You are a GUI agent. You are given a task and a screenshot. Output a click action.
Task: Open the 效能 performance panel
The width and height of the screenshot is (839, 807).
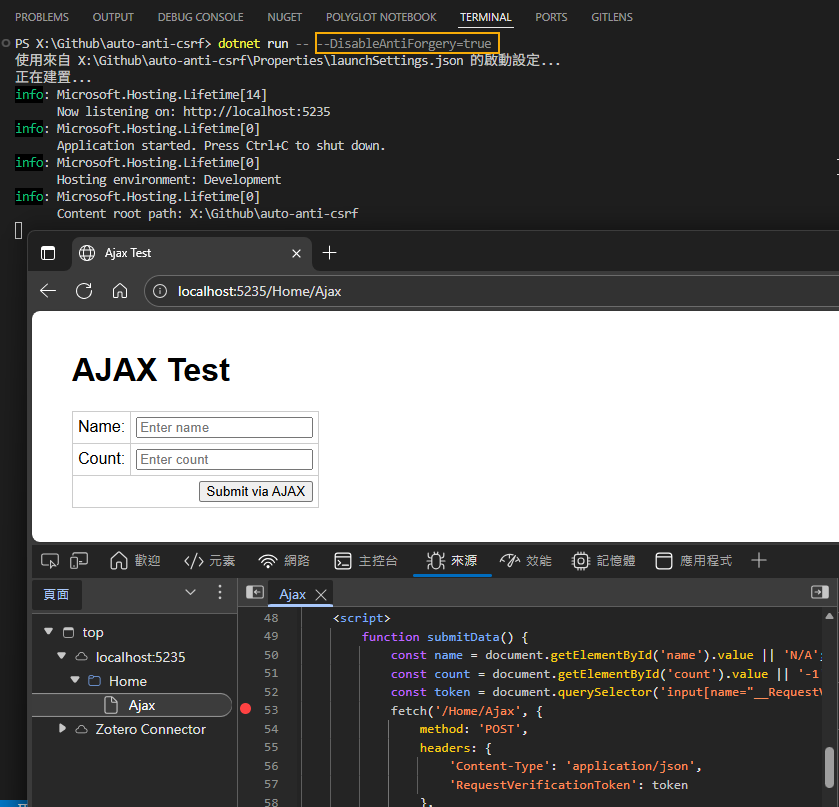click(526, 560)
